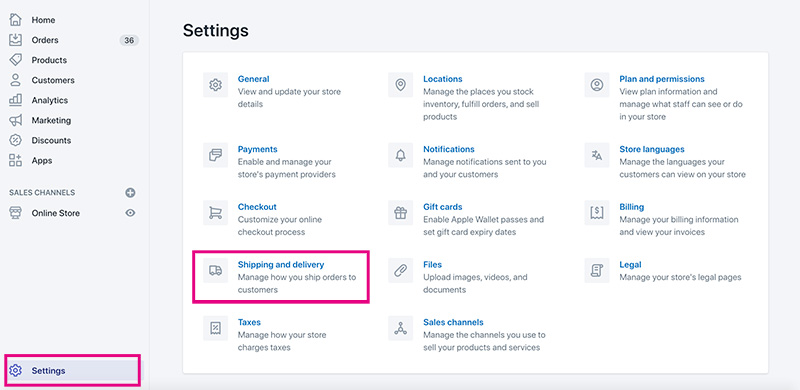Open Orders in the sidebar
This screenshot has width=800, height=390.
coord(45,40)
